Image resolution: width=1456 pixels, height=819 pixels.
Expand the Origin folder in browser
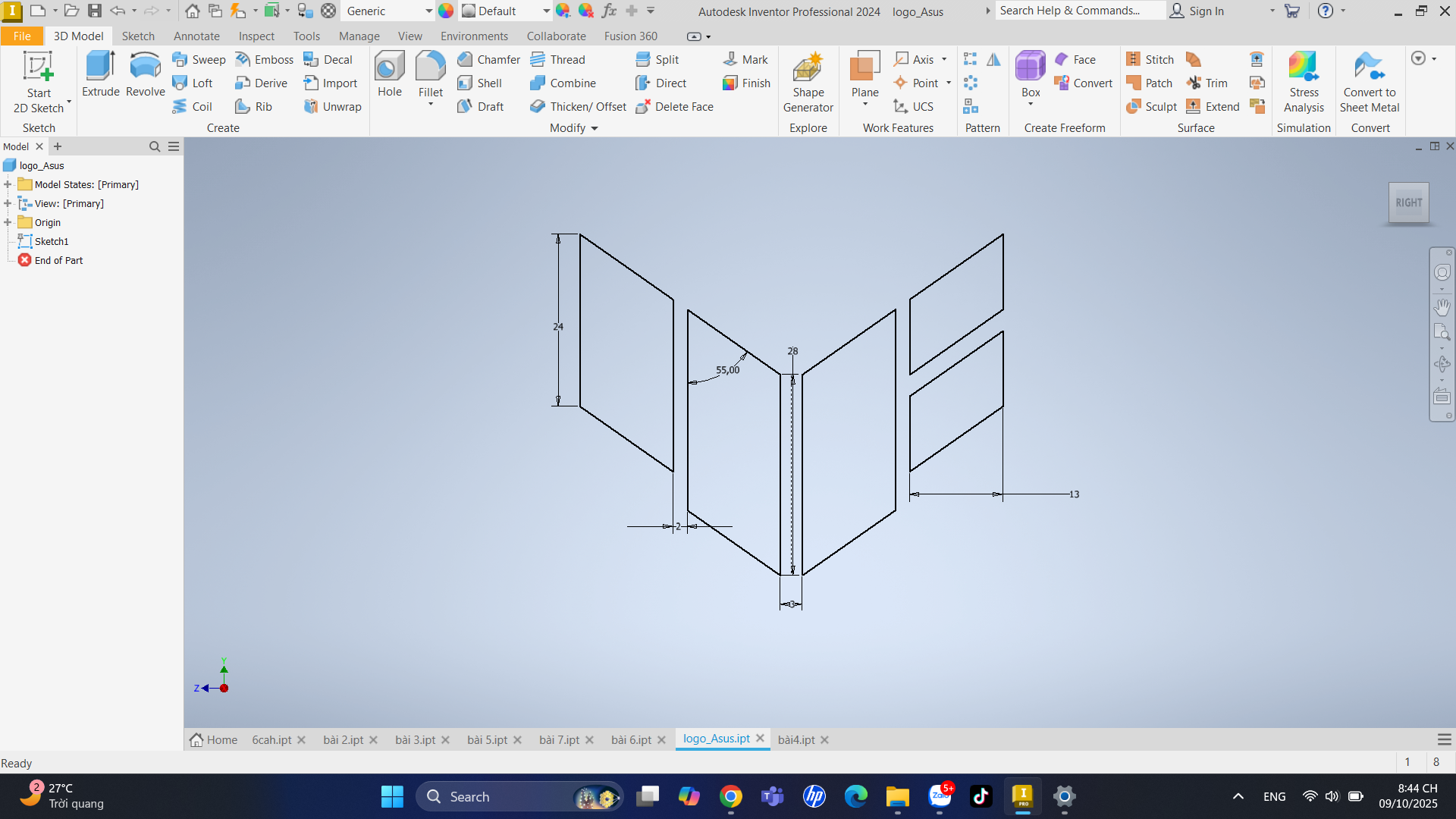click(8, 222)
